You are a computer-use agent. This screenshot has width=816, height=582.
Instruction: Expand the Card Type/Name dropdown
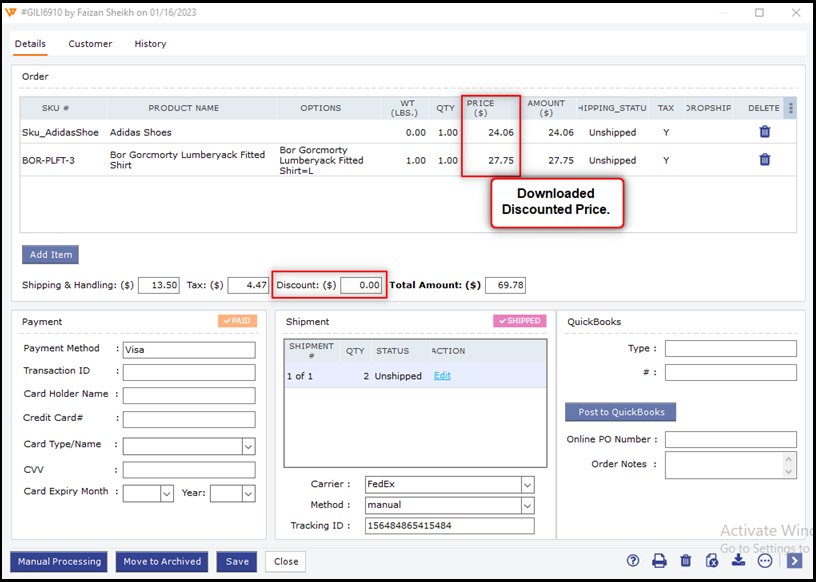[248, 446]
